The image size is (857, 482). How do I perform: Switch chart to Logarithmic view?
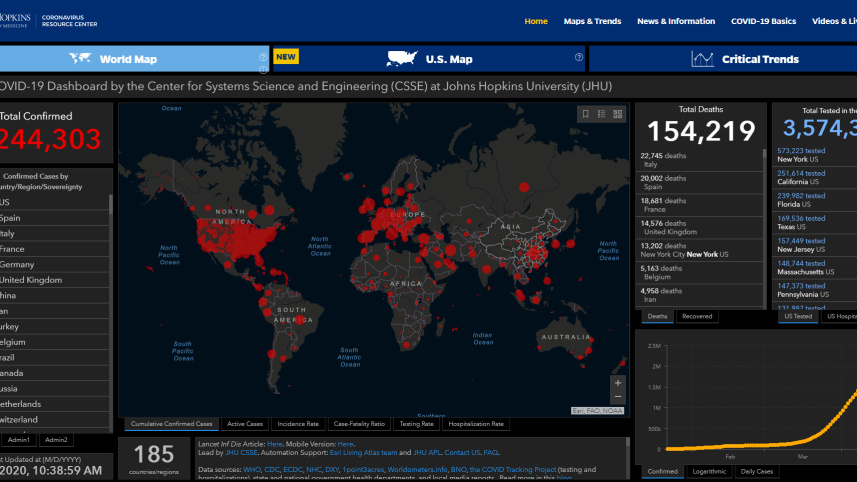(708, 471)
